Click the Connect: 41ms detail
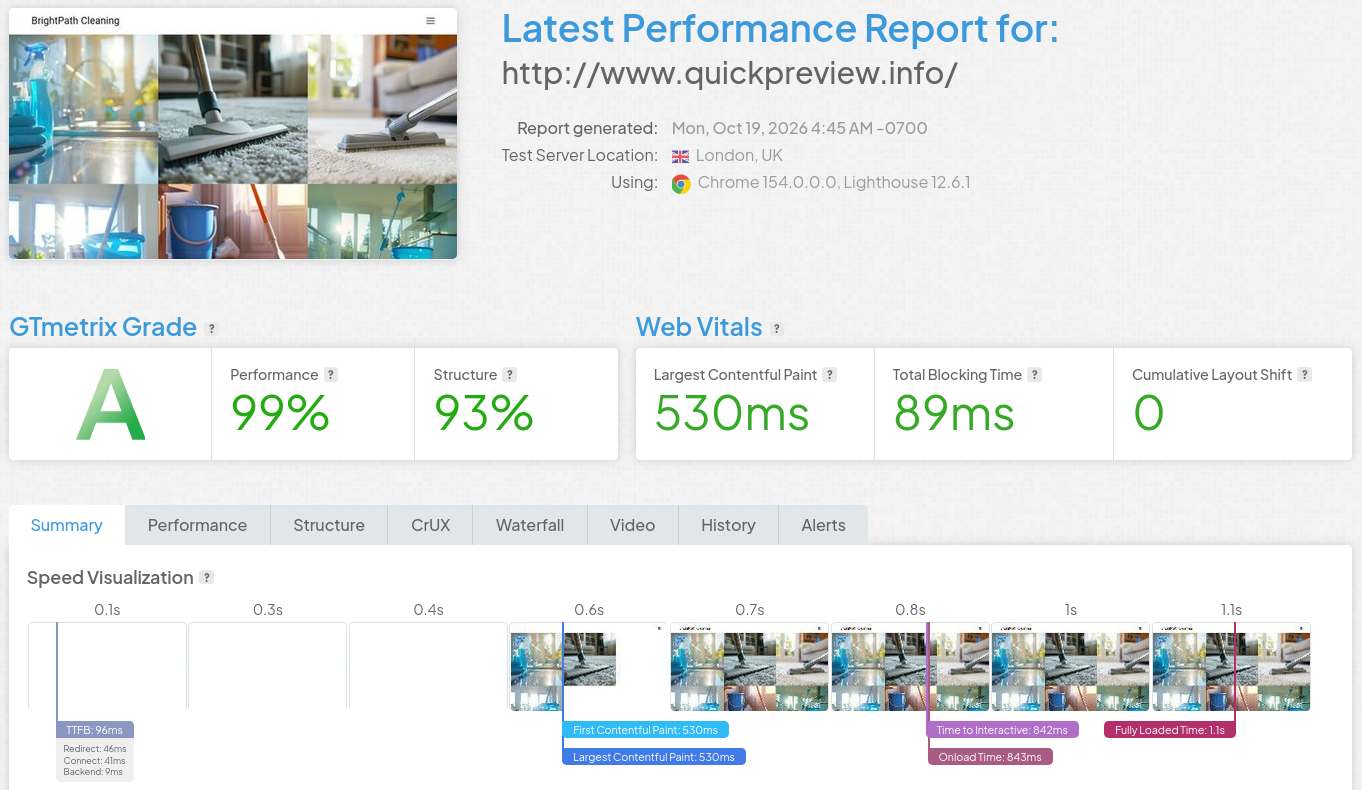The height and width of the screenshot is (790, 1362). [95, 761]
